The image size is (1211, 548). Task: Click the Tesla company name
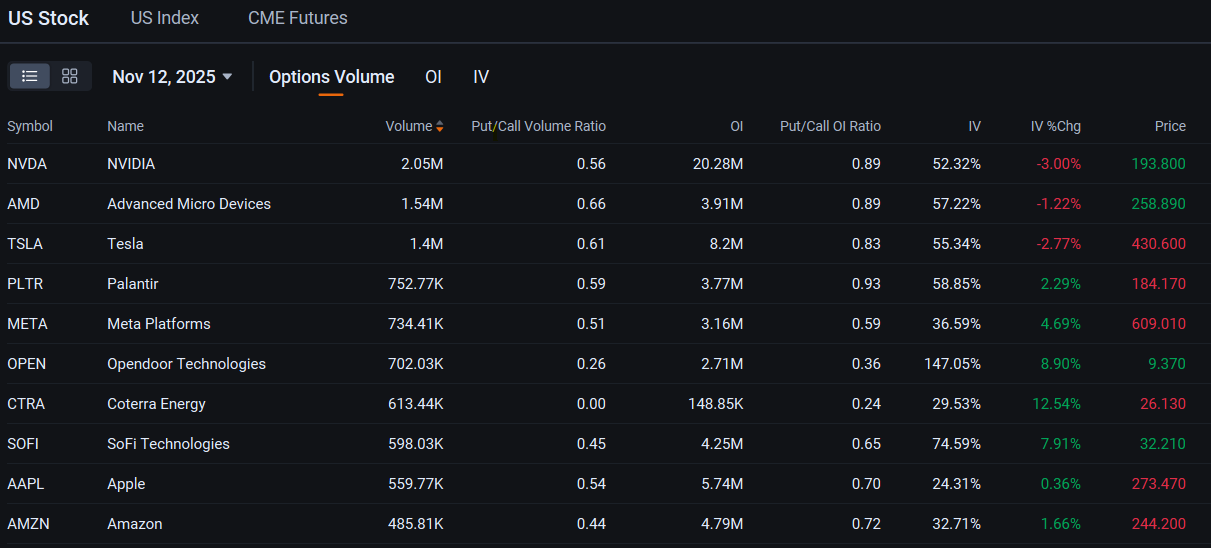point(125,244)
